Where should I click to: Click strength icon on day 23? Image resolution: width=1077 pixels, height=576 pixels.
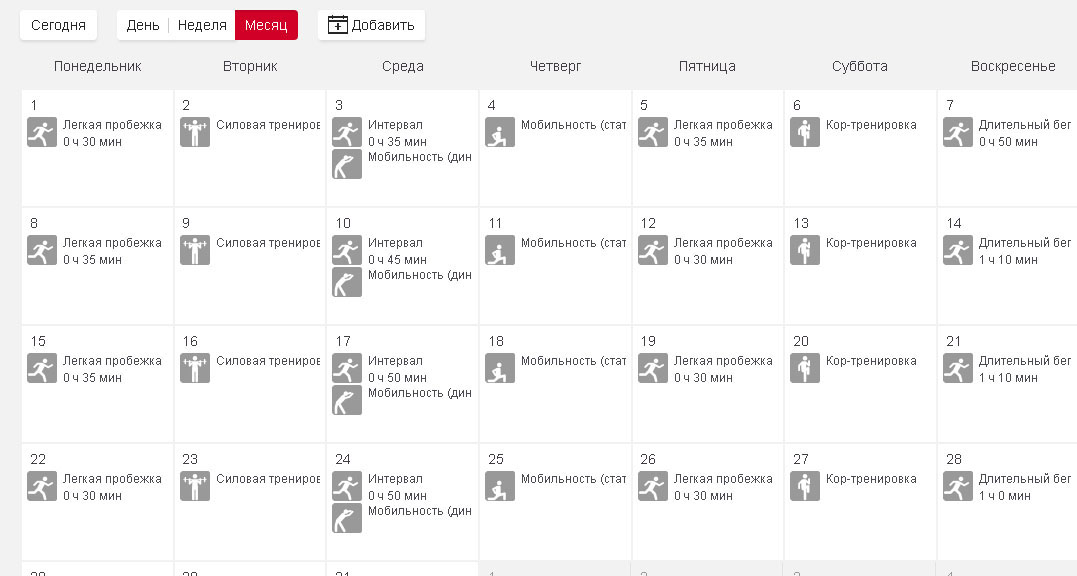pos(195,487)
